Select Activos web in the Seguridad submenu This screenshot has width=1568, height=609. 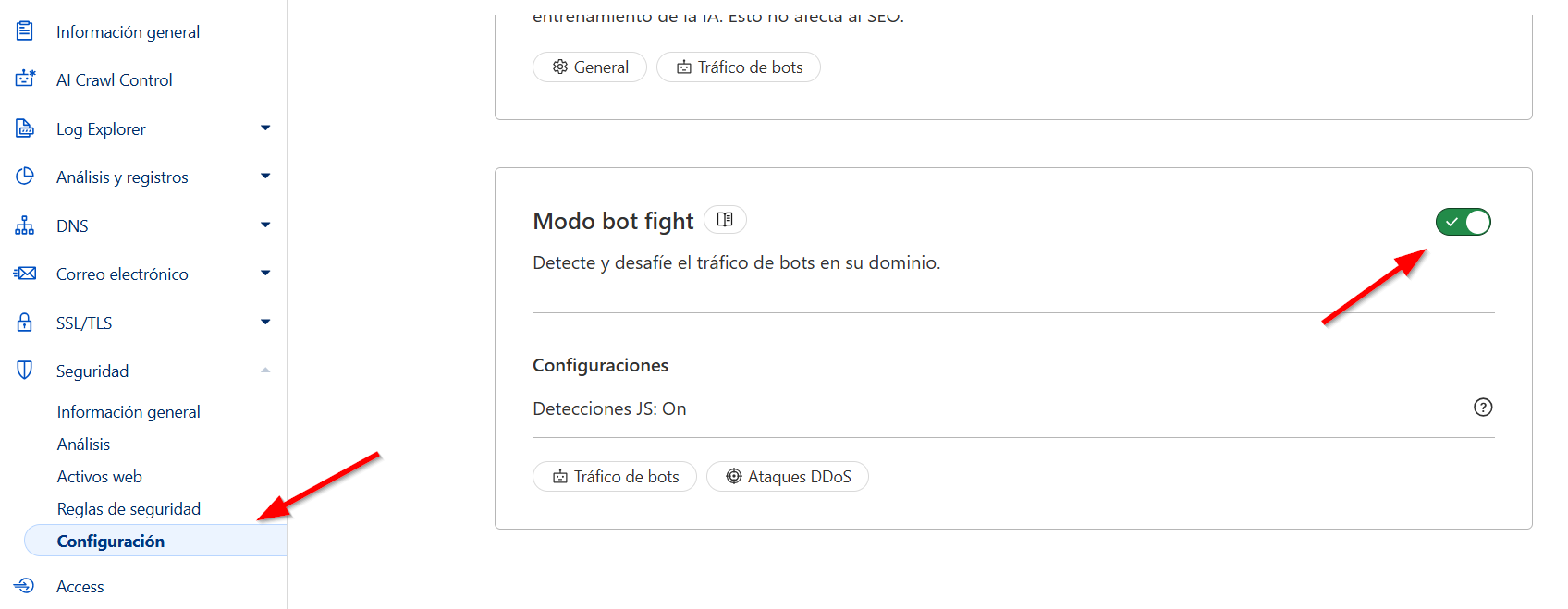[99, 476]
